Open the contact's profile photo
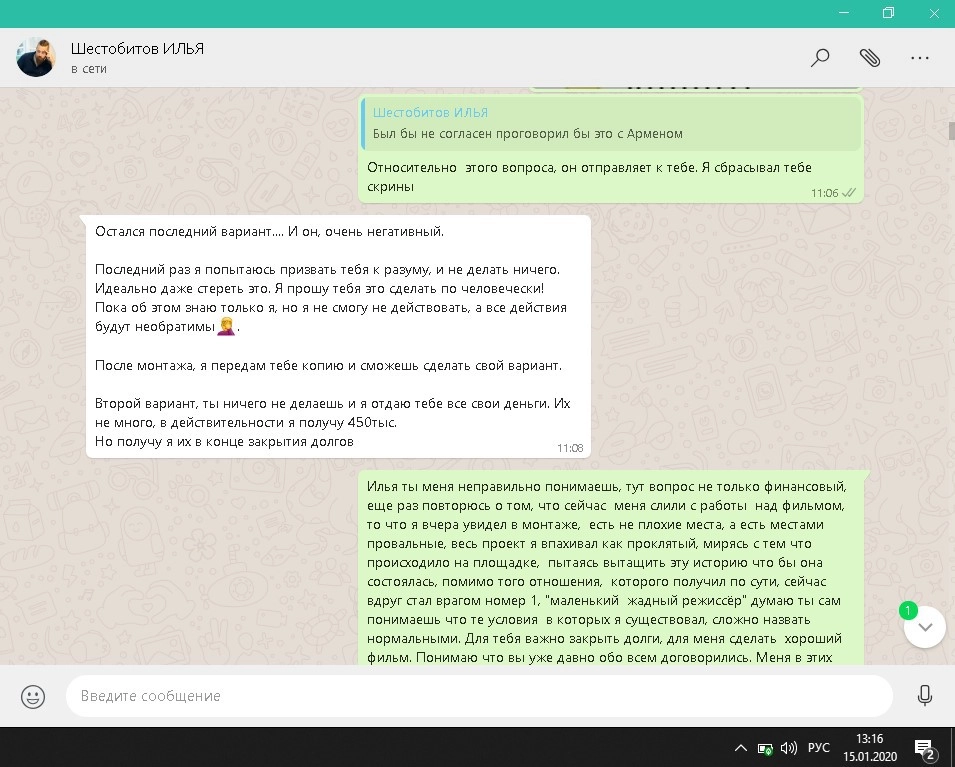The width and height of the screenshot is (955, 767). [x=36, y=58]
